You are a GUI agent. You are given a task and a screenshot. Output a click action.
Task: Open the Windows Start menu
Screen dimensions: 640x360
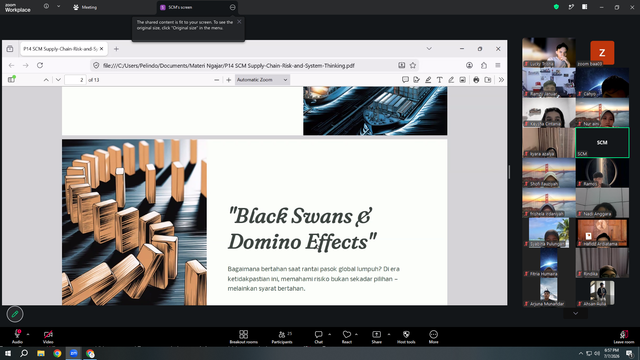point(8,353)
